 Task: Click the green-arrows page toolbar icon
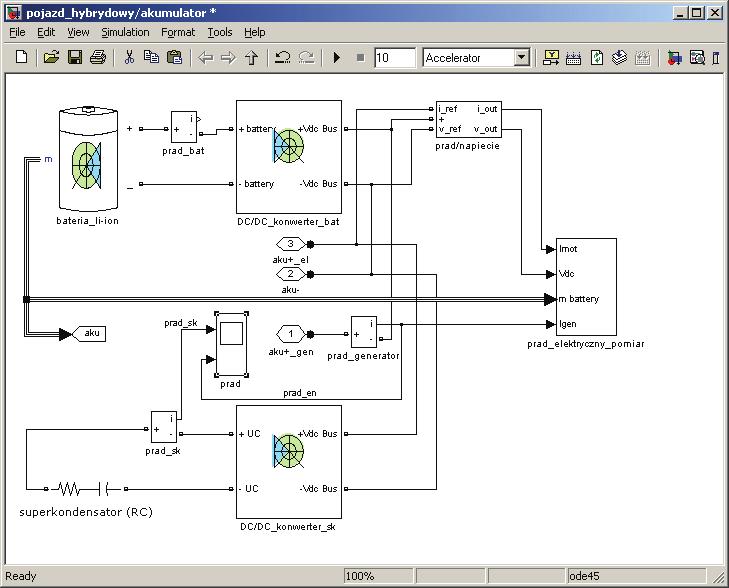(597, 58)
